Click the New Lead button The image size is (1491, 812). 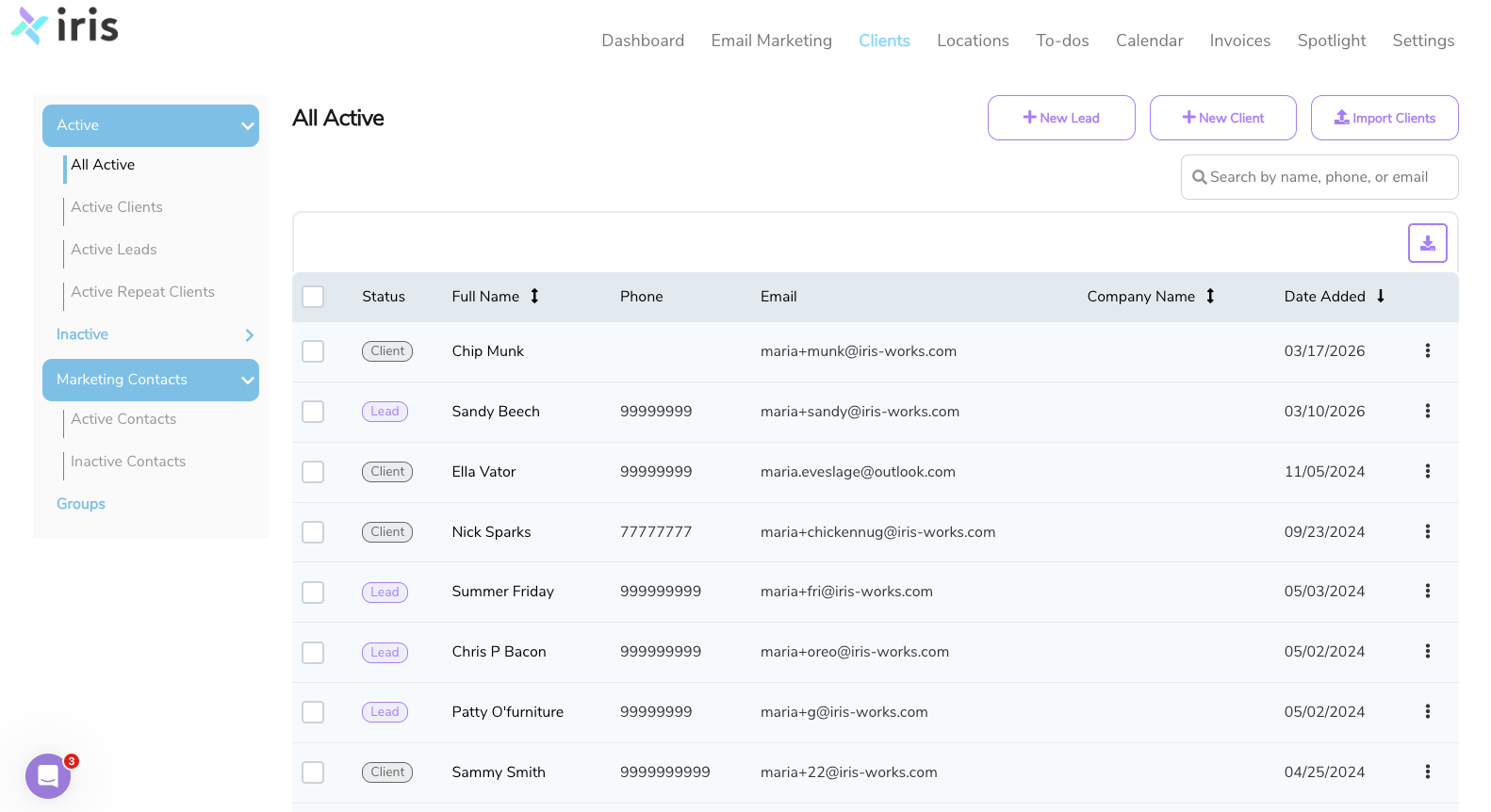coord(1061,118)
